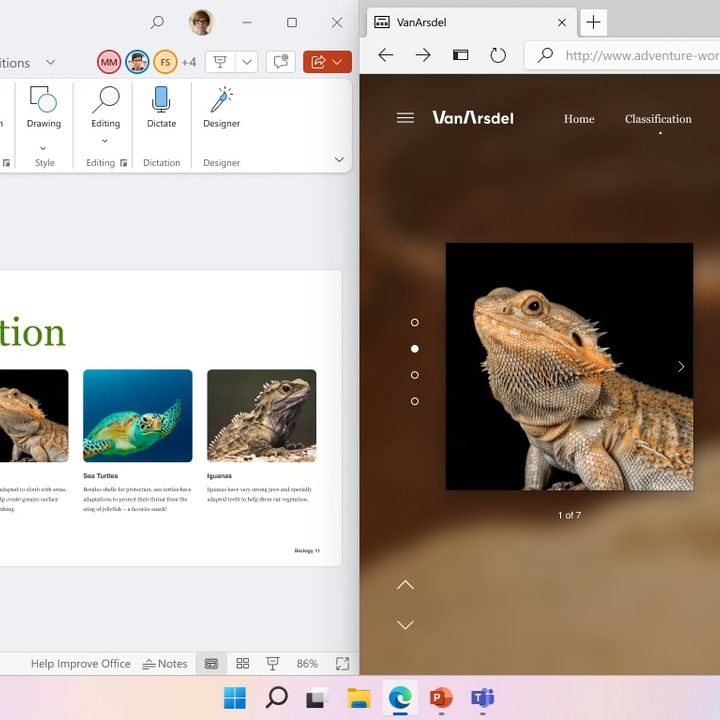Show the +4 additional collaborators
The width and height of the screenshot is (720, 720).
[189, 62]
